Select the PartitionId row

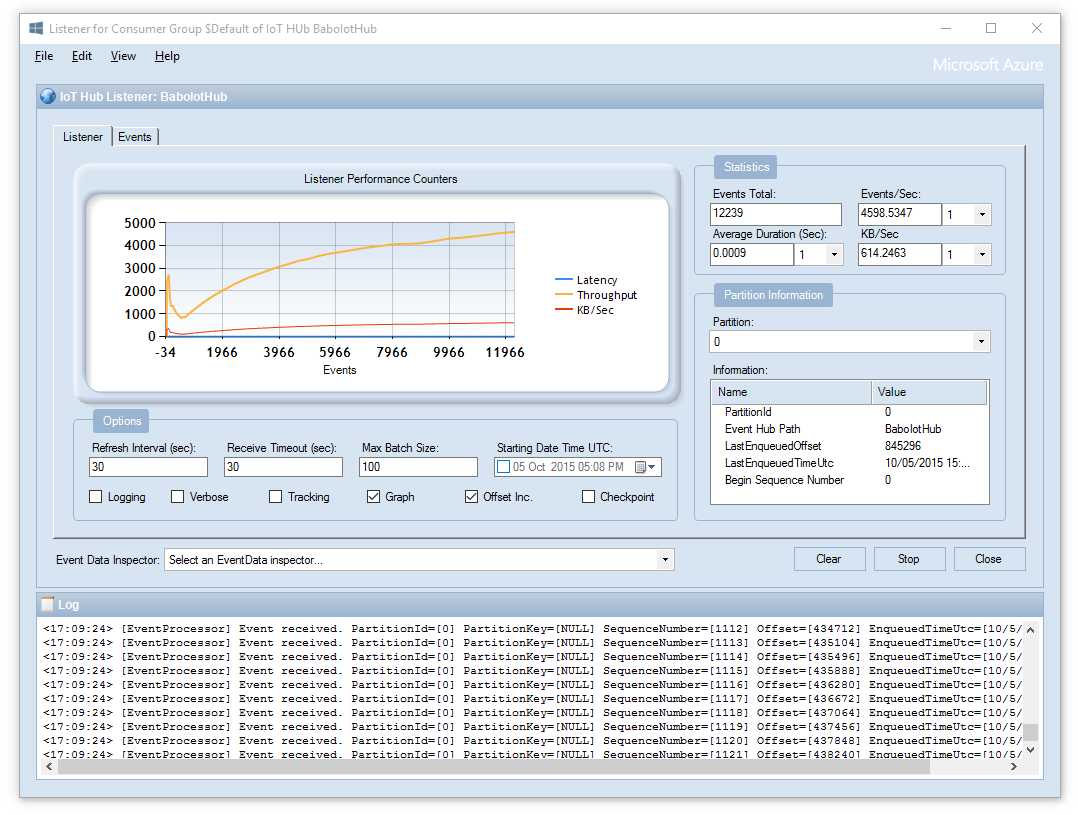[x=850, y=412]
